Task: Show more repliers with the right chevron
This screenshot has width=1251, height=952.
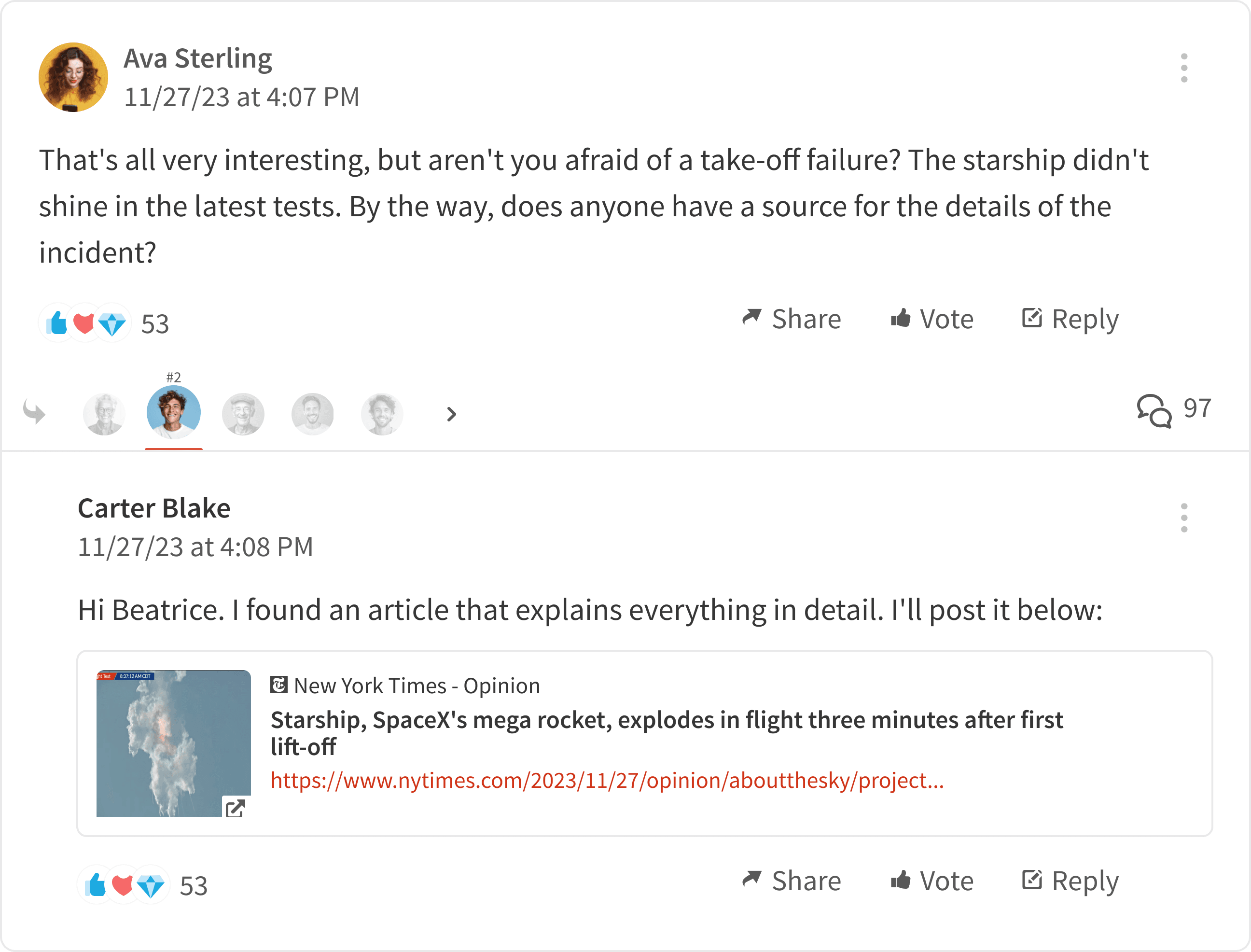Action: coord(451,414)
